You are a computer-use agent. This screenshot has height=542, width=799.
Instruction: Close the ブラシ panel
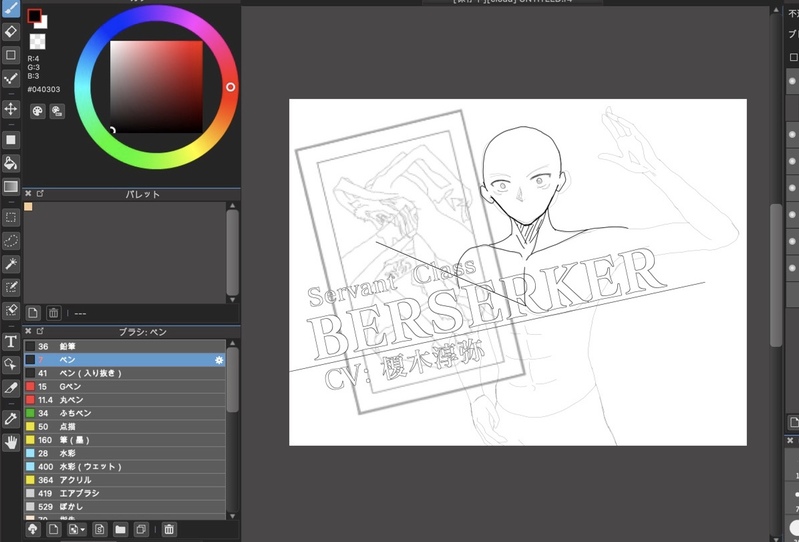(x=28, y=331)
